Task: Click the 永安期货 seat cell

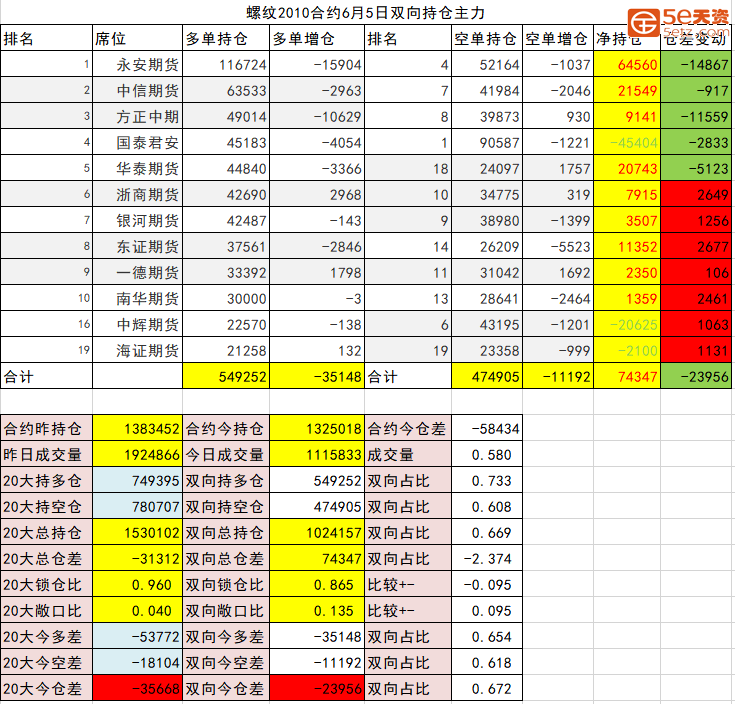Action: tap(137, 64)
